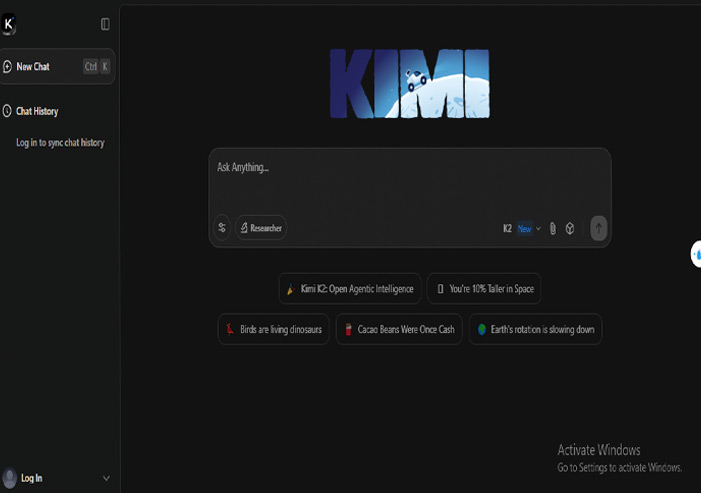Image resolution: width=701 pixels, height=493 pixels.
Task: Toggle the Researcher mode
Action: pyautogui.click(x=262, y=228)
